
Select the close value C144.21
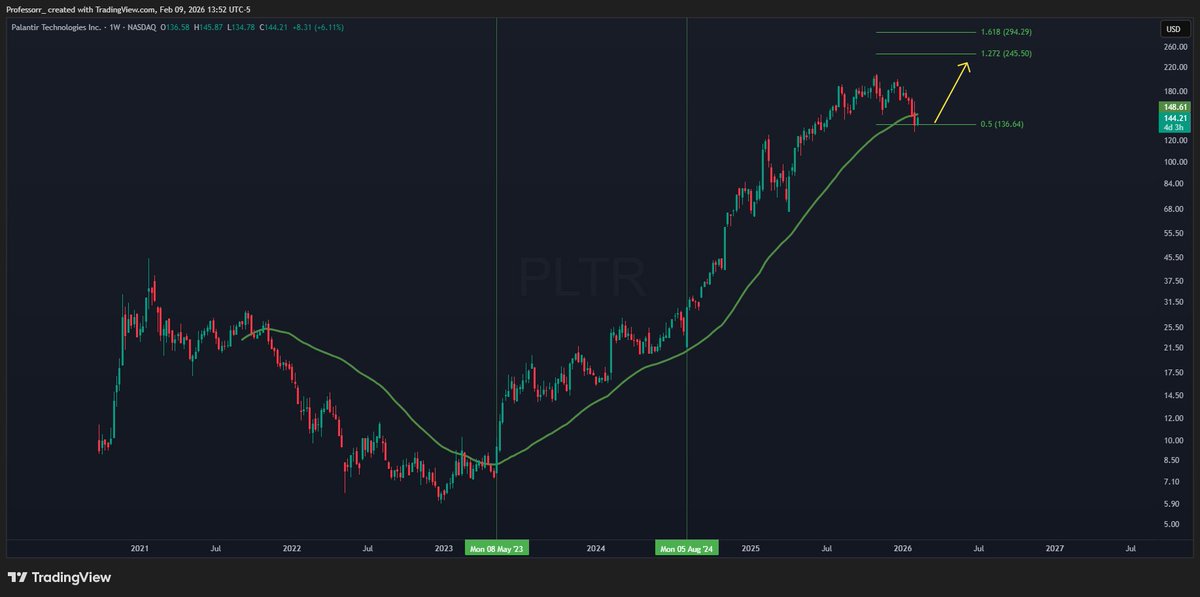click(273, 27)
